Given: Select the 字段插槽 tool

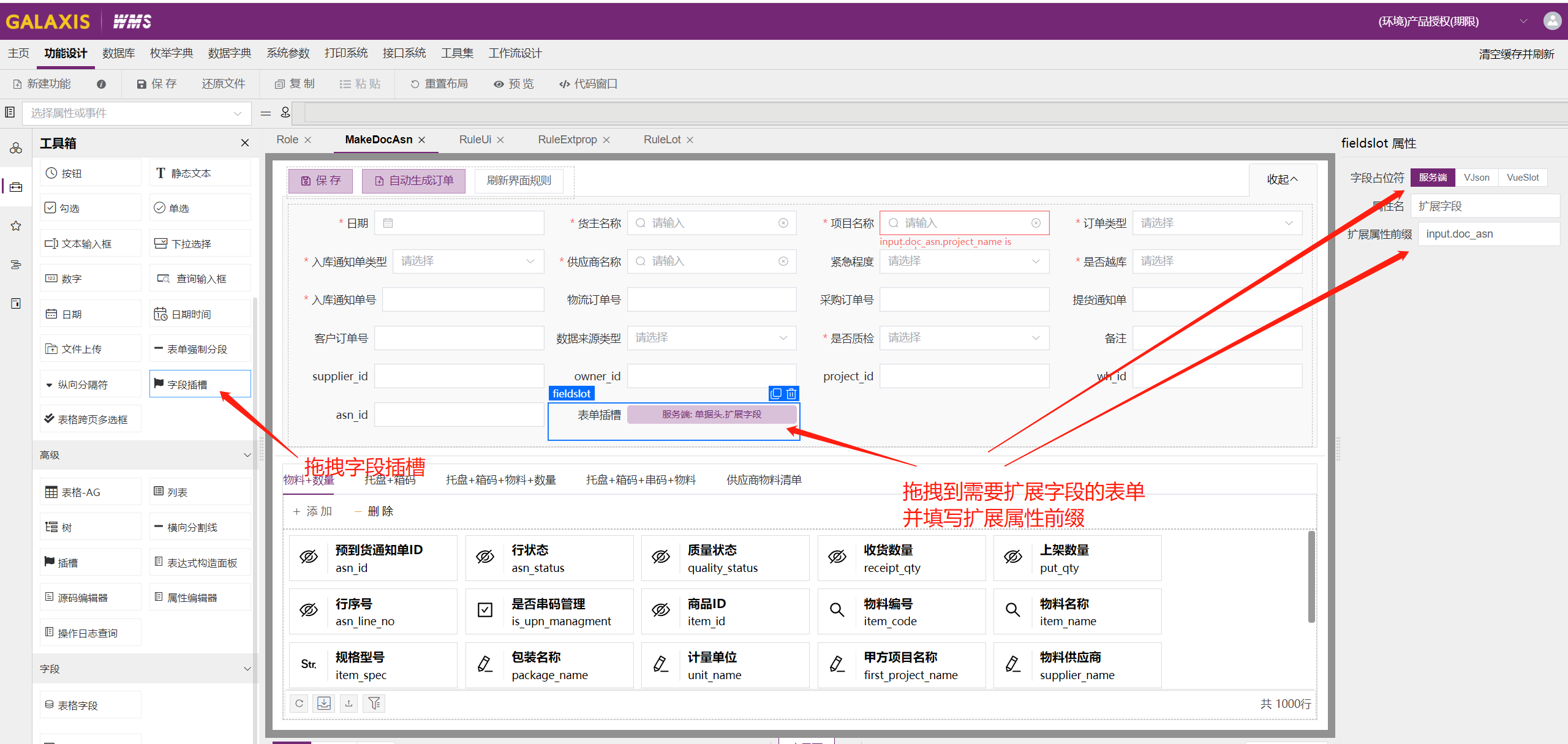Looking at the screenshot, I should 200,384.
